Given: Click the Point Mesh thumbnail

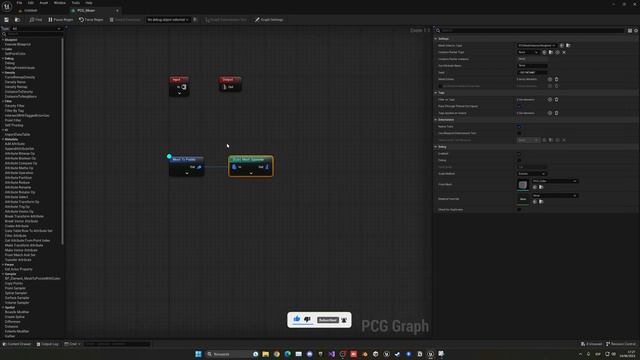Looking at the screenshot, I should pos(523,185).
